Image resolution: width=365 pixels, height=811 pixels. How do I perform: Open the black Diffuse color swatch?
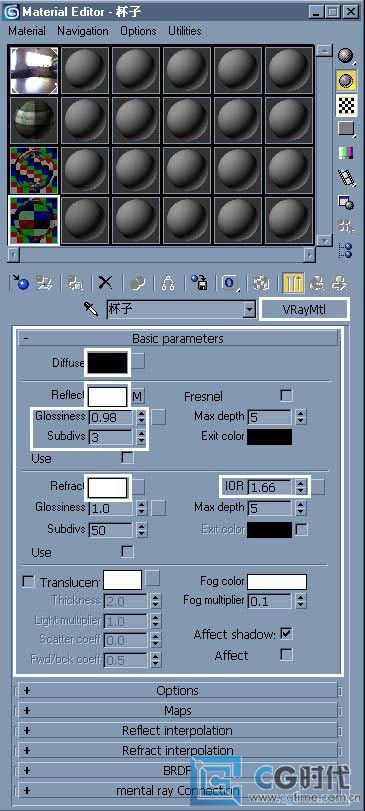(108, 362)
